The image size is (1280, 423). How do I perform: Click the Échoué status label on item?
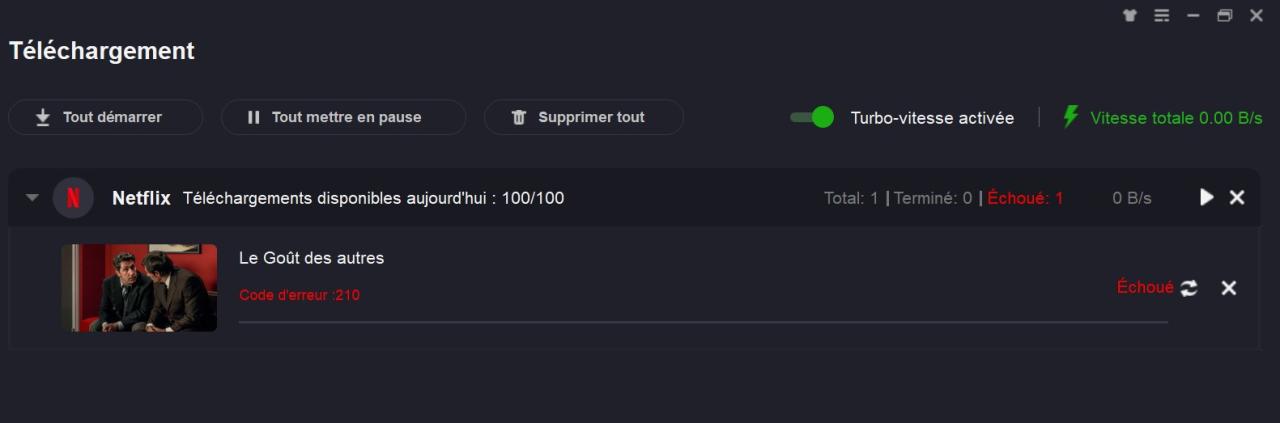(1144, 287)
